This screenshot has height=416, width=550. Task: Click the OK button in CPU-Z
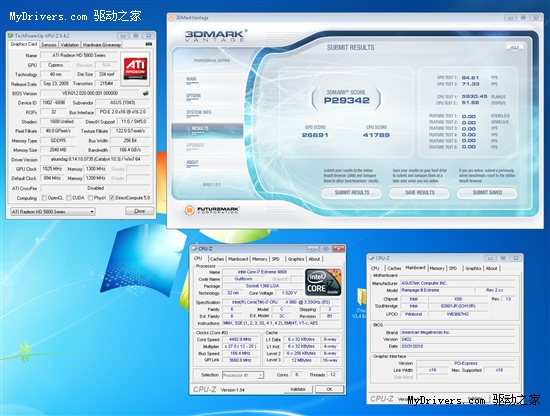click(x=329, y=389)
